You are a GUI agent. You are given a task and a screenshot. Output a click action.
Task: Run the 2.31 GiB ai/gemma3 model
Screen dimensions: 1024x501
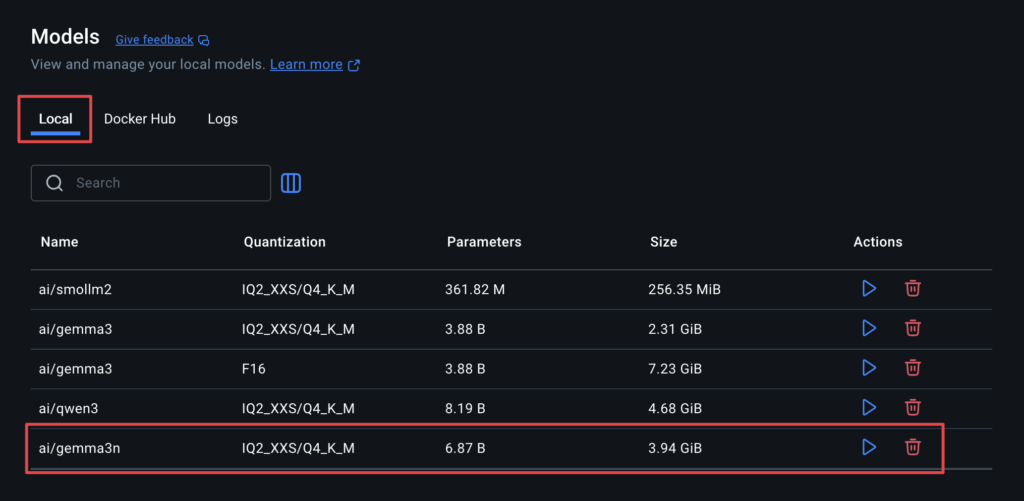pos(869,328)
